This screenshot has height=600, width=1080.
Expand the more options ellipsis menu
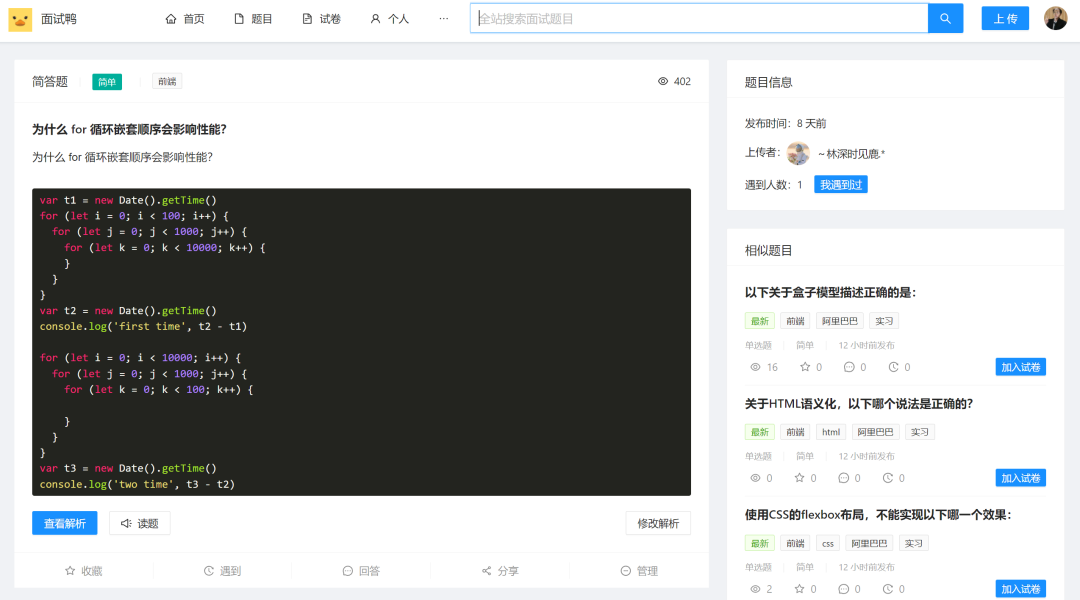(x=444, y=19)
